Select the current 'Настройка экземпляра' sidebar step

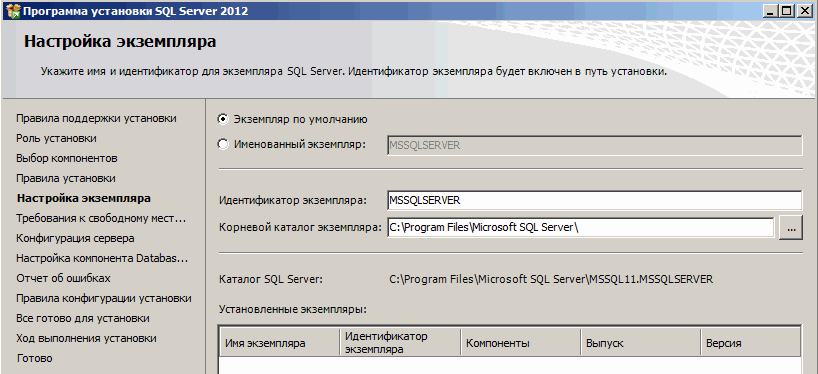coord(83,198)
